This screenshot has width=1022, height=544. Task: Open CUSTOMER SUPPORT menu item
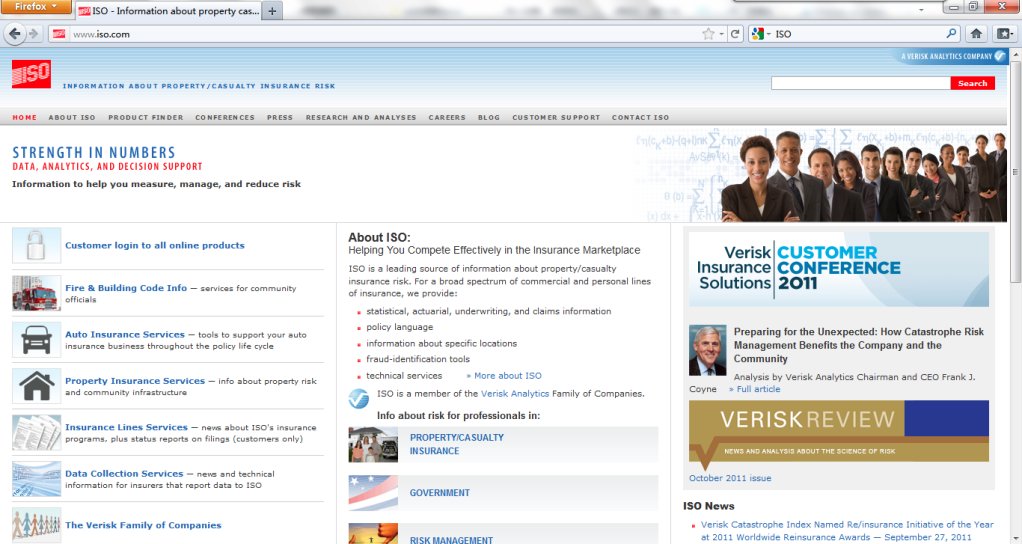pos(556,117)
